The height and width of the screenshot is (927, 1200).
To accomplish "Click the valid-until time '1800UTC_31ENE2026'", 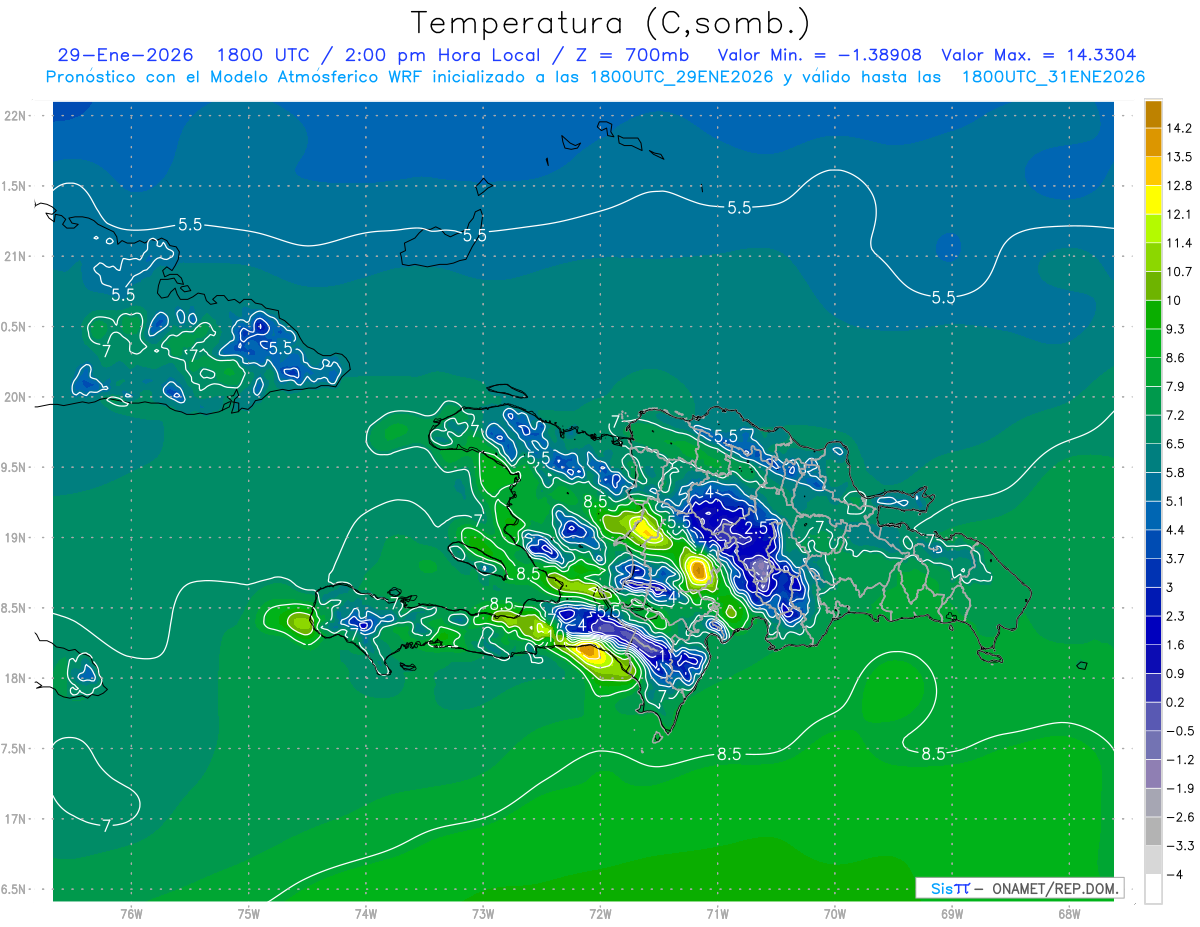I will tap(1053, 77).
